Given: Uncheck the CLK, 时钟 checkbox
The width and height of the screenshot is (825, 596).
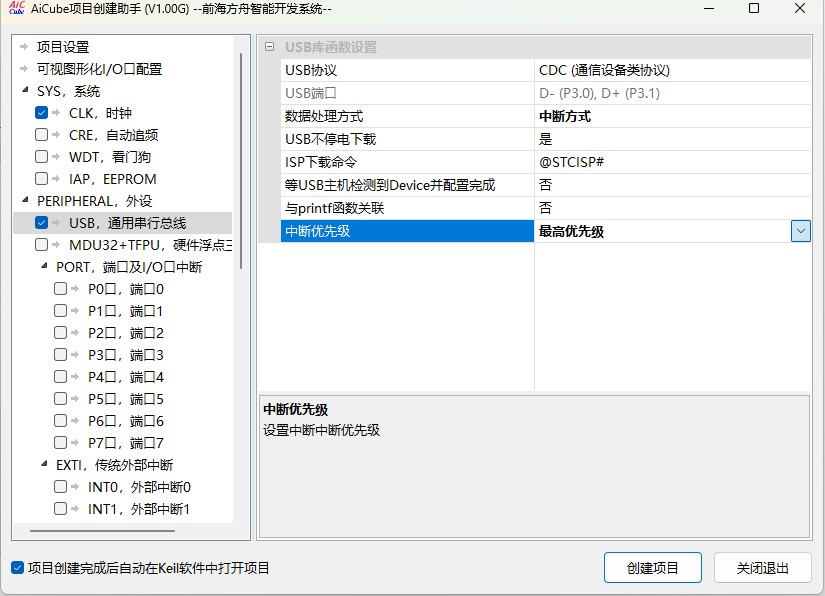Looking at the screenshot, I should pos(42,113).
